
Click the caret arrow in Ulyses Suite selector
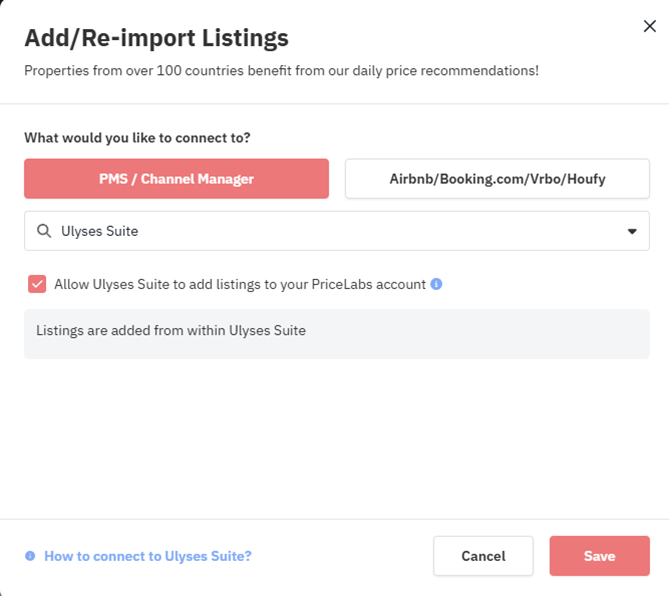[x=632, y=231]
